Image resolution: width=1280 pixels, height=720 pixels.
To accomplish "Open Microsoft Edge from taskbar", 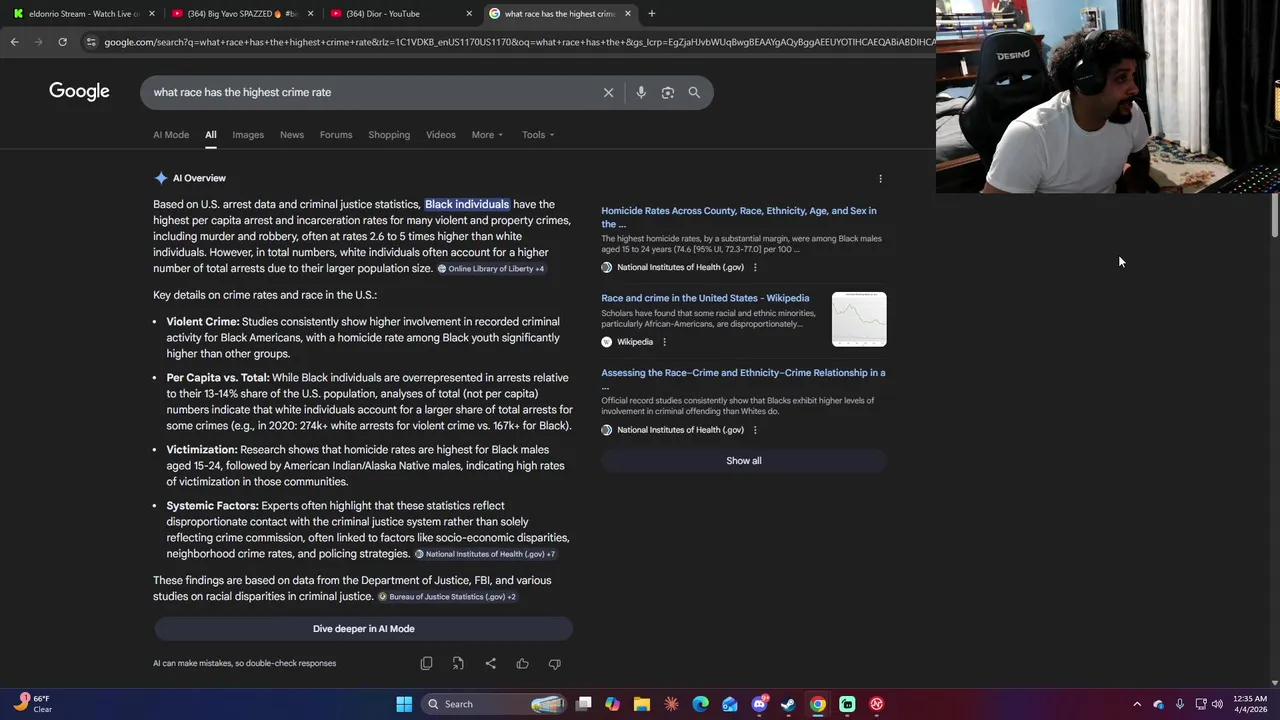I will coord(701,704).
